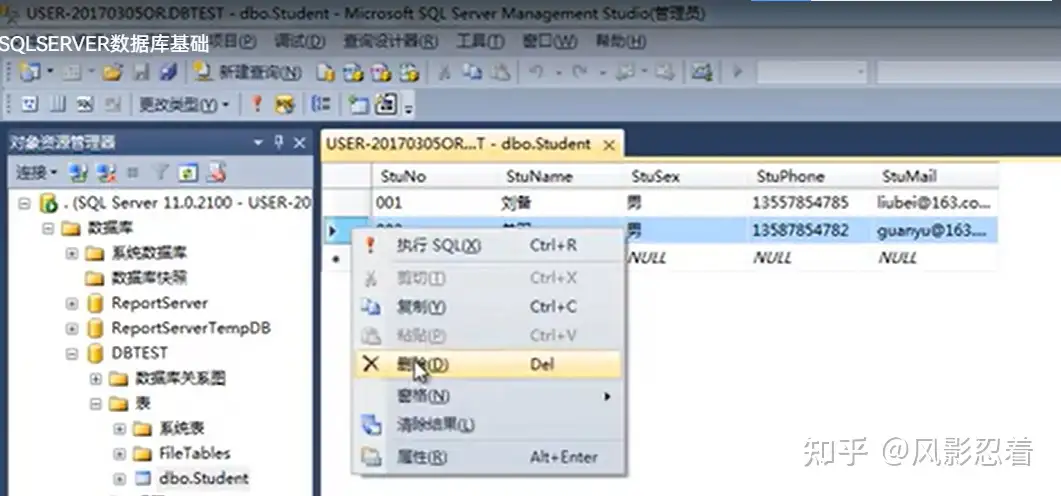Click the Add Table icon in query toolbar

(x=358, y=104)
